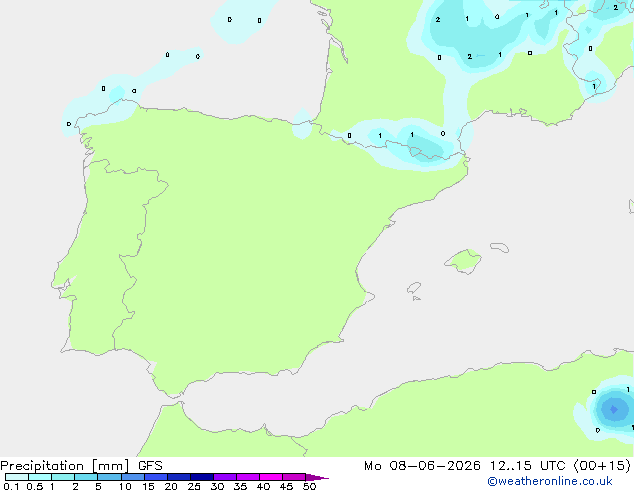Pick the 15–20 mm blue legend swatch
Screen dimensions: 634x490
156,477
